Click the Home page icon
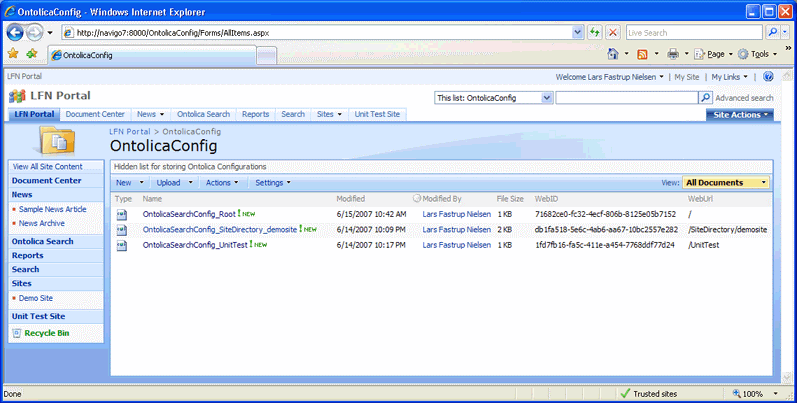Viewport: 797px width, 403px height. (x=613, y=54)
